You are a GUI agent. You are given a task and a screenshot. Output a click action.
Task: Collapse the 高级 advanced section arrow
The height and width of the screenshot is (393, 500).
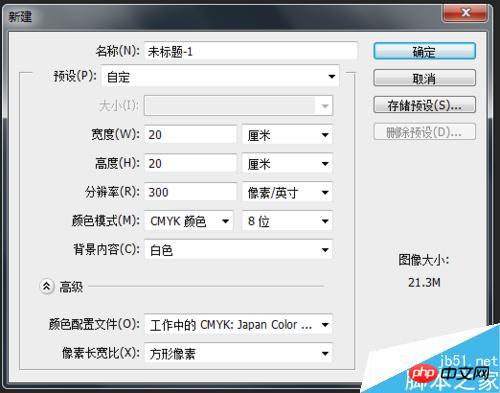47,286
